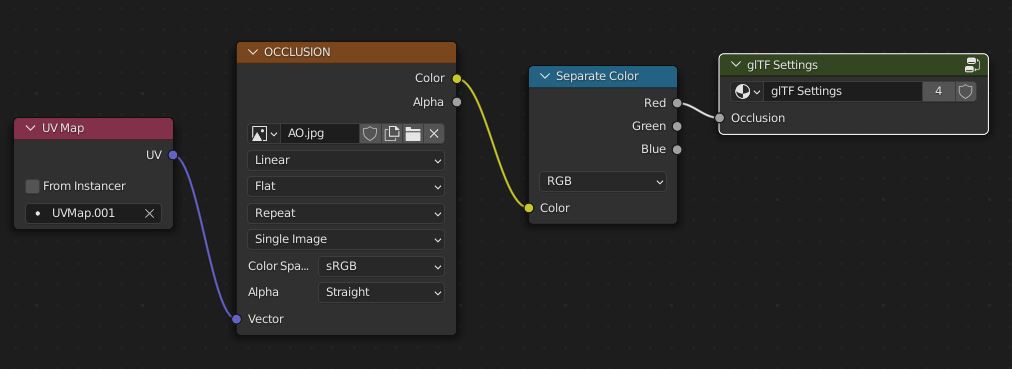
Task: Click glTF Settings Occlusion input socket
Action: pos(720,117)
